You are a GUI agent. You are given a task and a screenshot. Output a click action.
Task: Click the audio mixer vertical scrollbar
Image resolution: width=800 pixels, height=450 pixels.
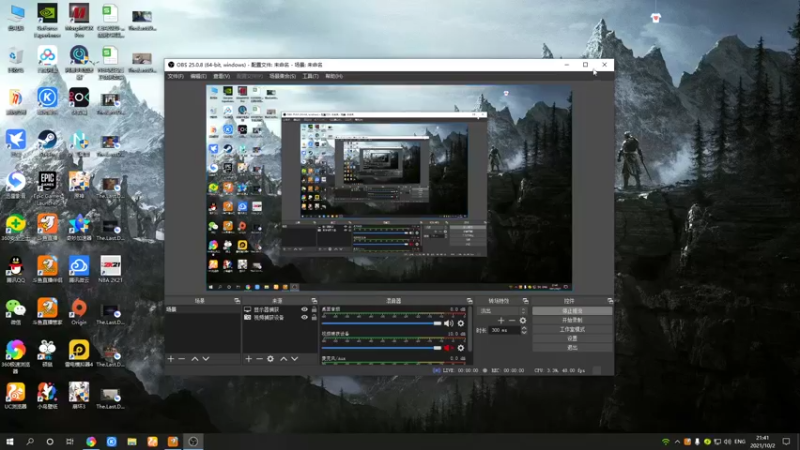pyautogui.click(x=469, y=329)
